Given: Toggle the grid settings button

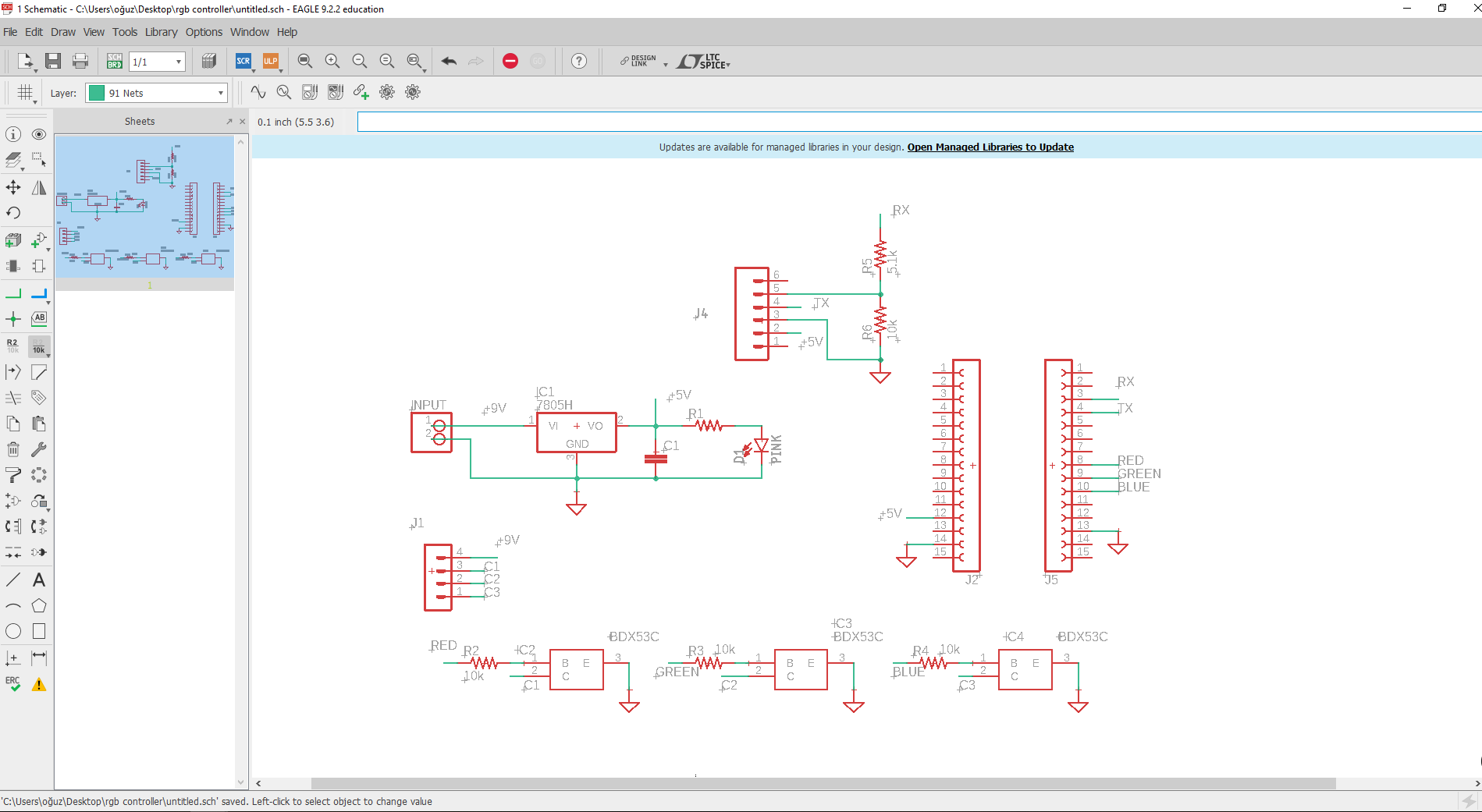Looking at the screenshot, I should click(25, 93).
